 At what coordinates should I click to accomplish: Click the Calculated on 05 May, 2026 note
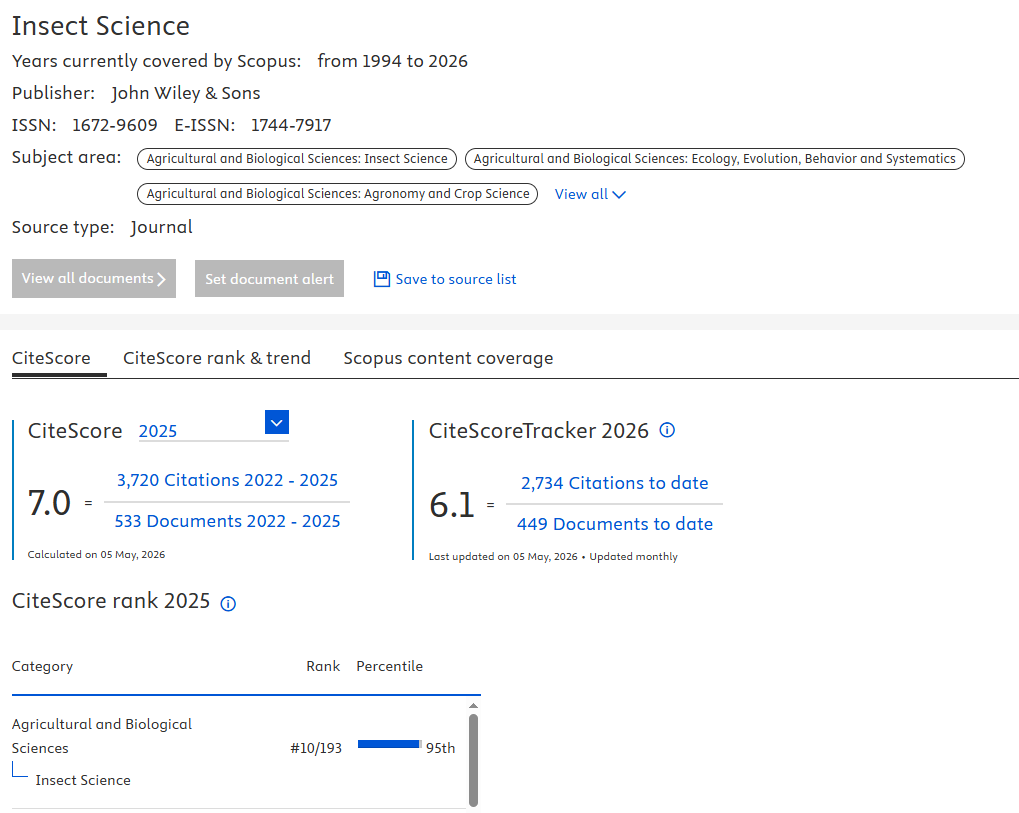click(96, 554)
